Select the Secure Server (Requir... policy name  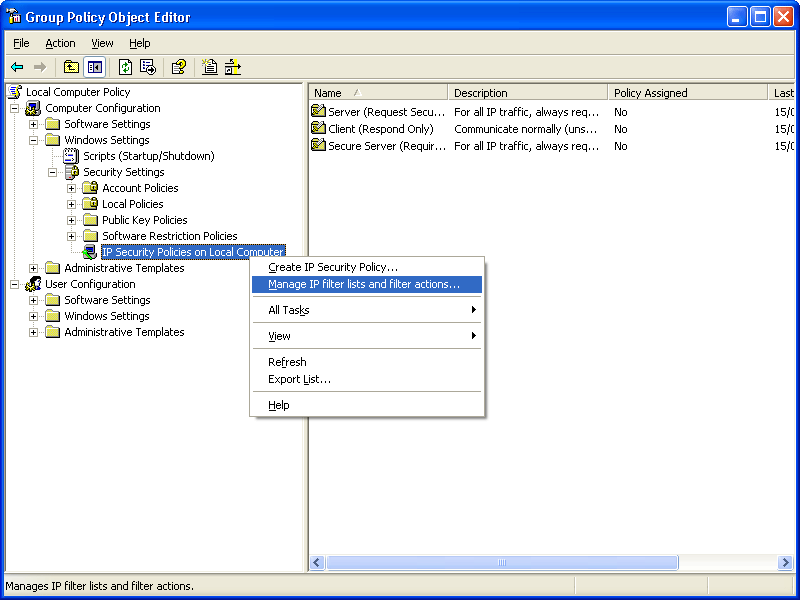click(387, 146)
